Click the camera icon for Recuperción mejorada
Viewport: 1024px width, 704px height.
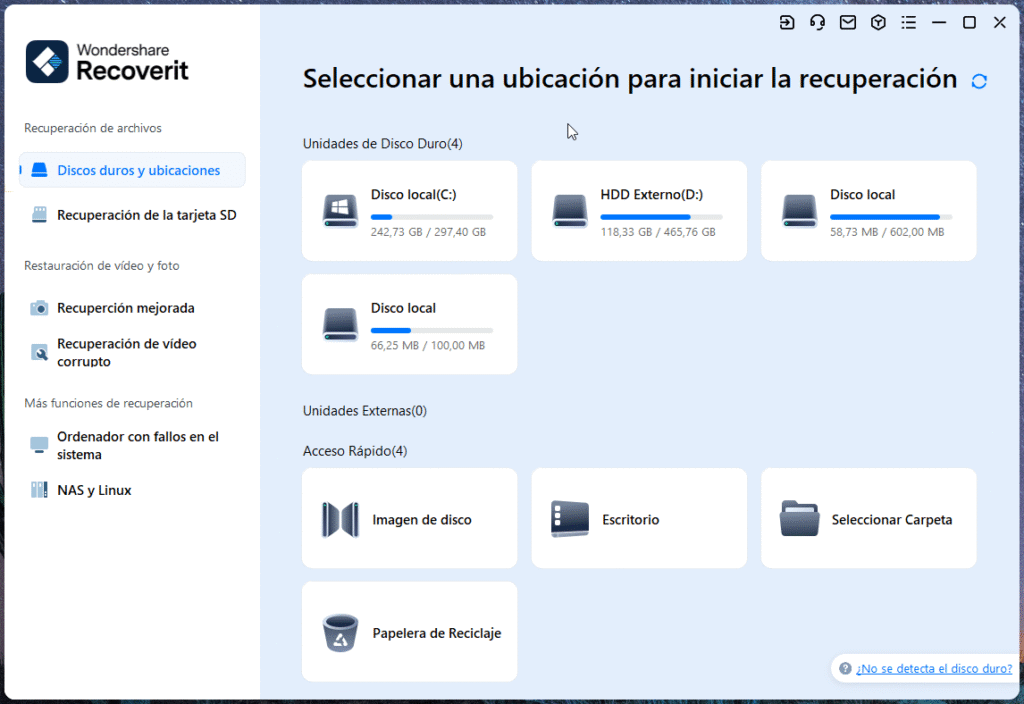point(39,308)
